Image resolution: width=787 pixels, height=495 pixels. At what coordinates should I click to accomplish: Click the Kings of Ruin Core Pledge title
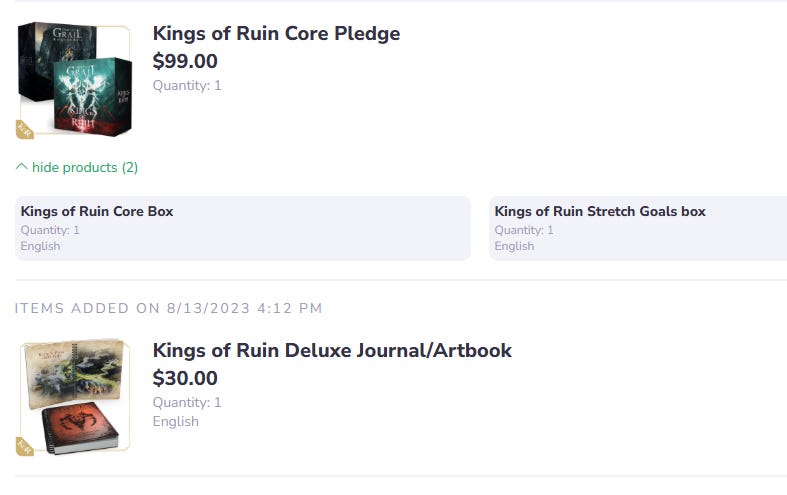(x=276, y=33)
